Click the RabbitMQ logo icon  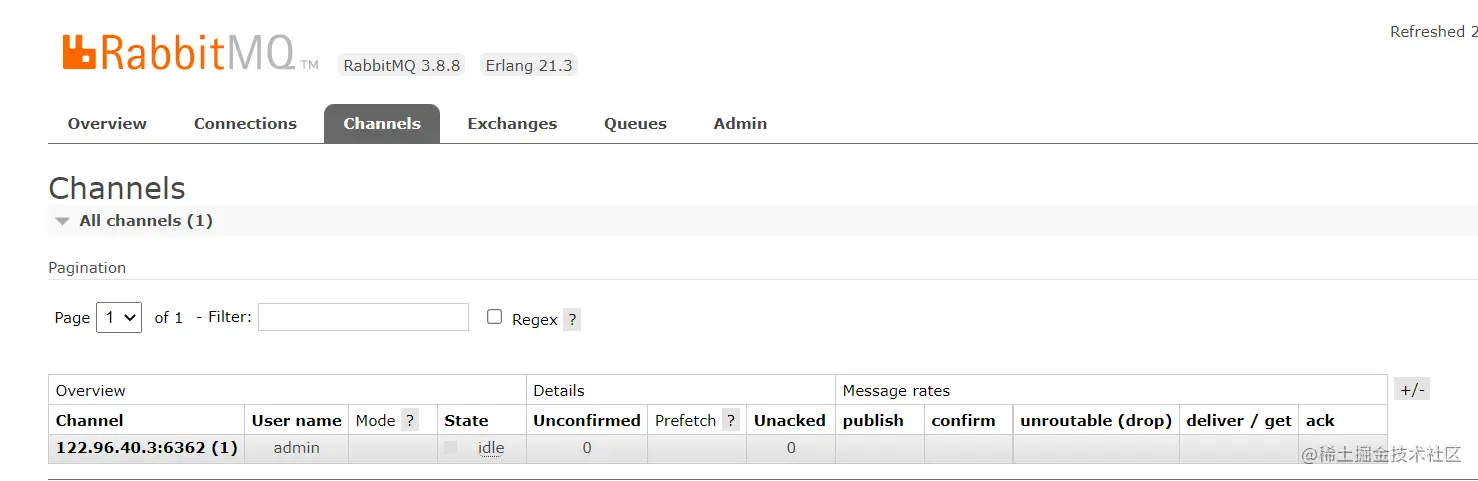coord(80,52)
